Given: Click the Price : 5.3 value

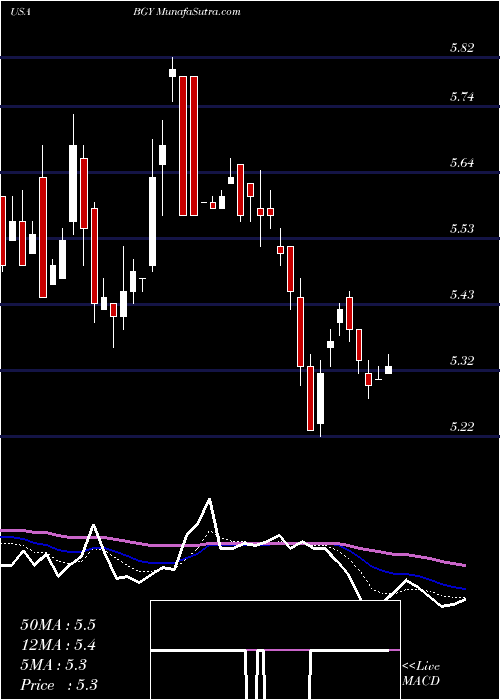Looking at the screenshot, I should (59, 685).
